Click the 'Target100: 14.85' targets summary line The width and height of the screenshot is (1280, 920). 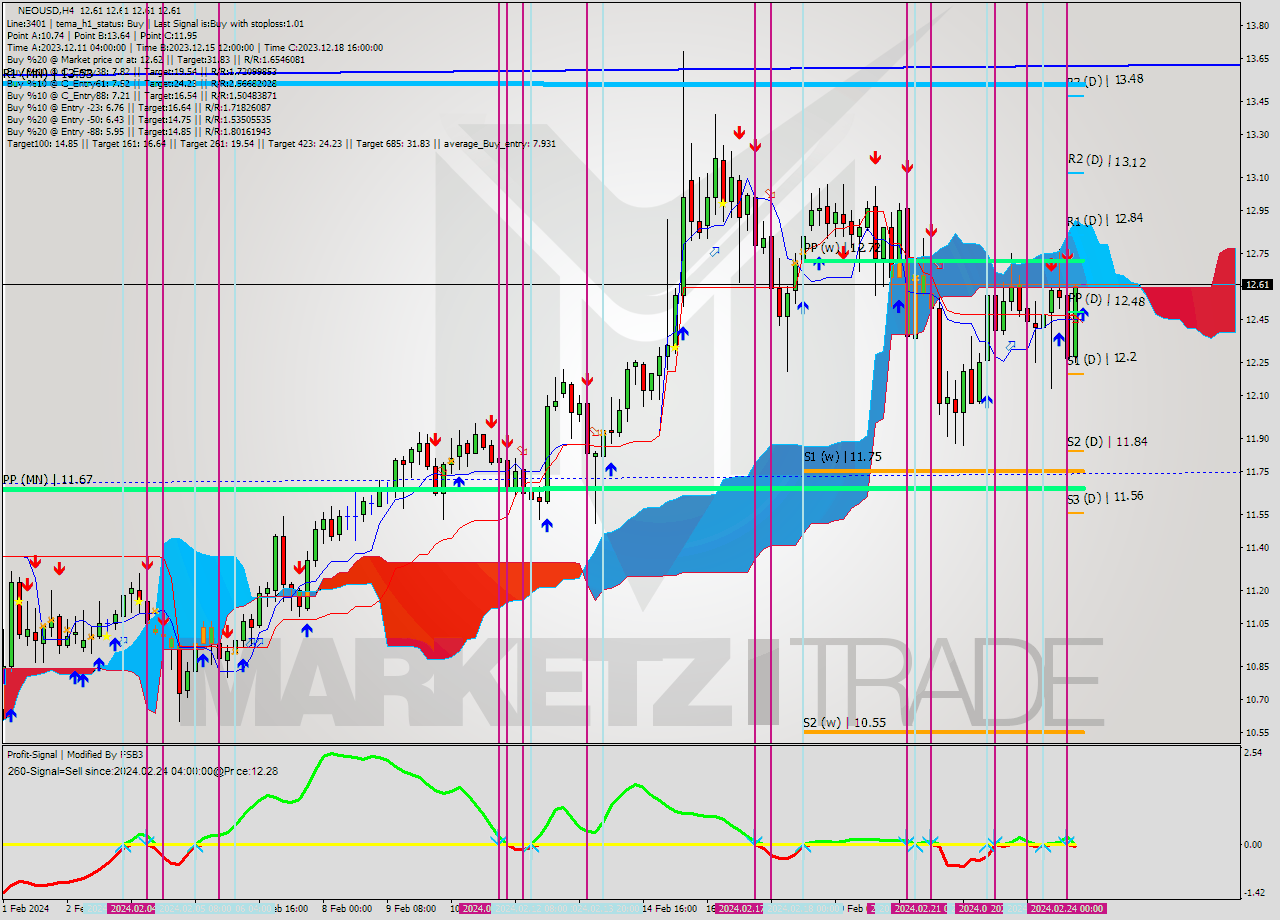(281, 143)
